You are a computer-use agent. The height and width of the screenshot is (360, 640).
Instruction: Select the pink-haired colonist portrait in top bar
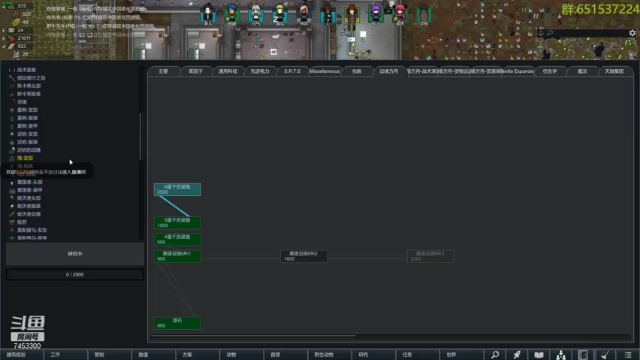click(400, 14)
